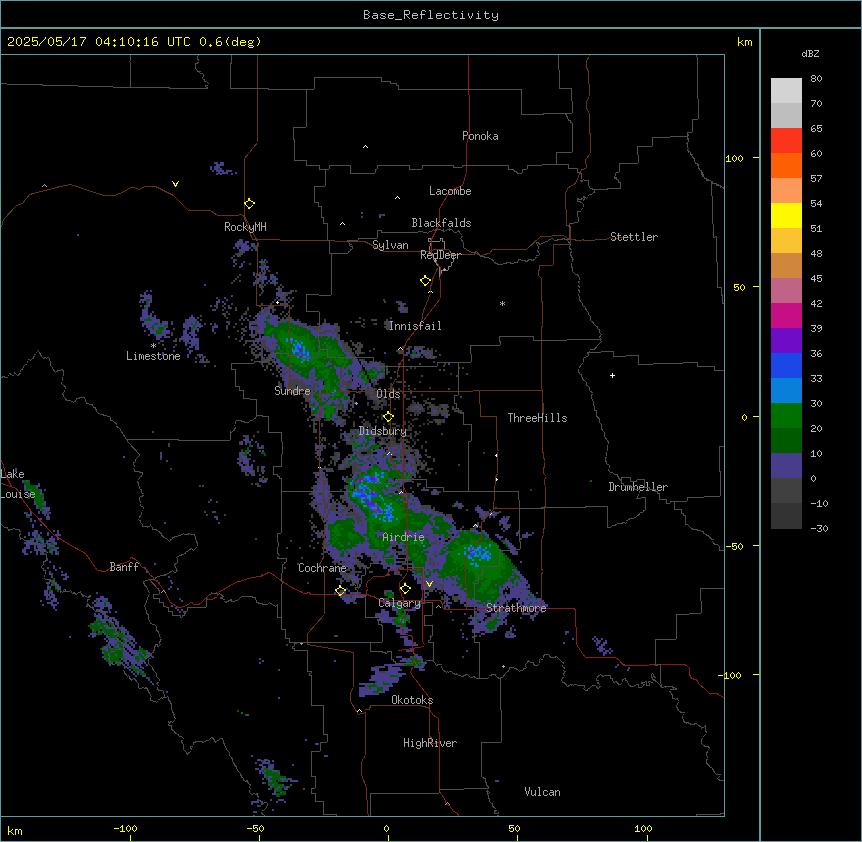The width and height of the screenshot is (862, 842).
Task: Click the Drumheller label
Action: click(x=638, y=487)
